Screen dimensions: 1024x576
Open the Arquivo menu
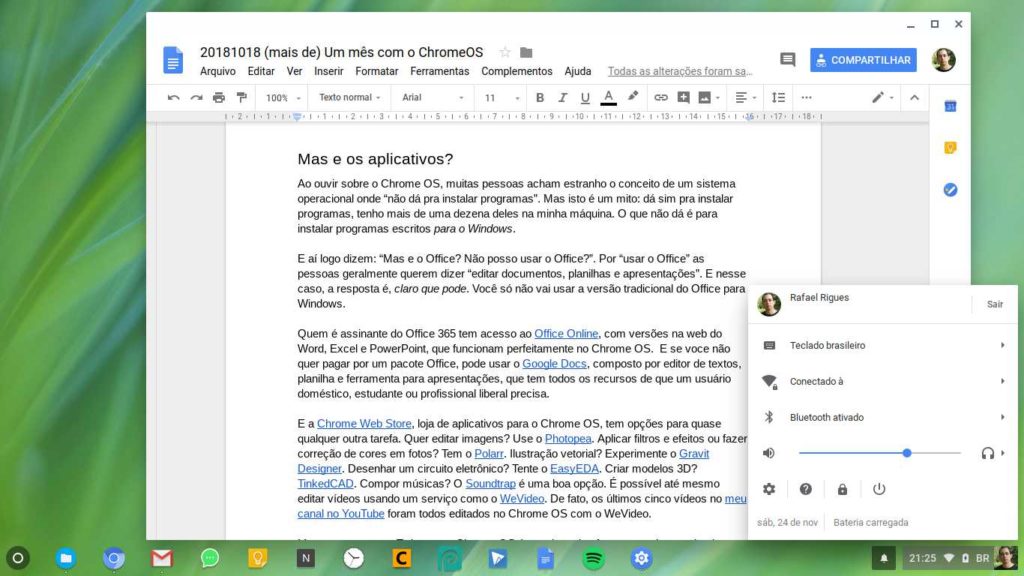tap(217, 71)
